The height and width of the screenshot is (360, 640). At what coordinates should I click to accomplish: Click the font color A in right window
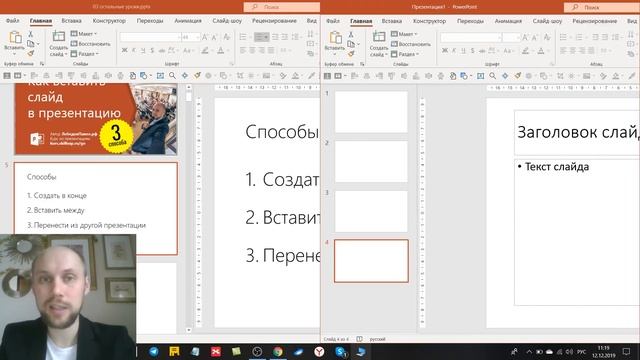pos(542,51)
